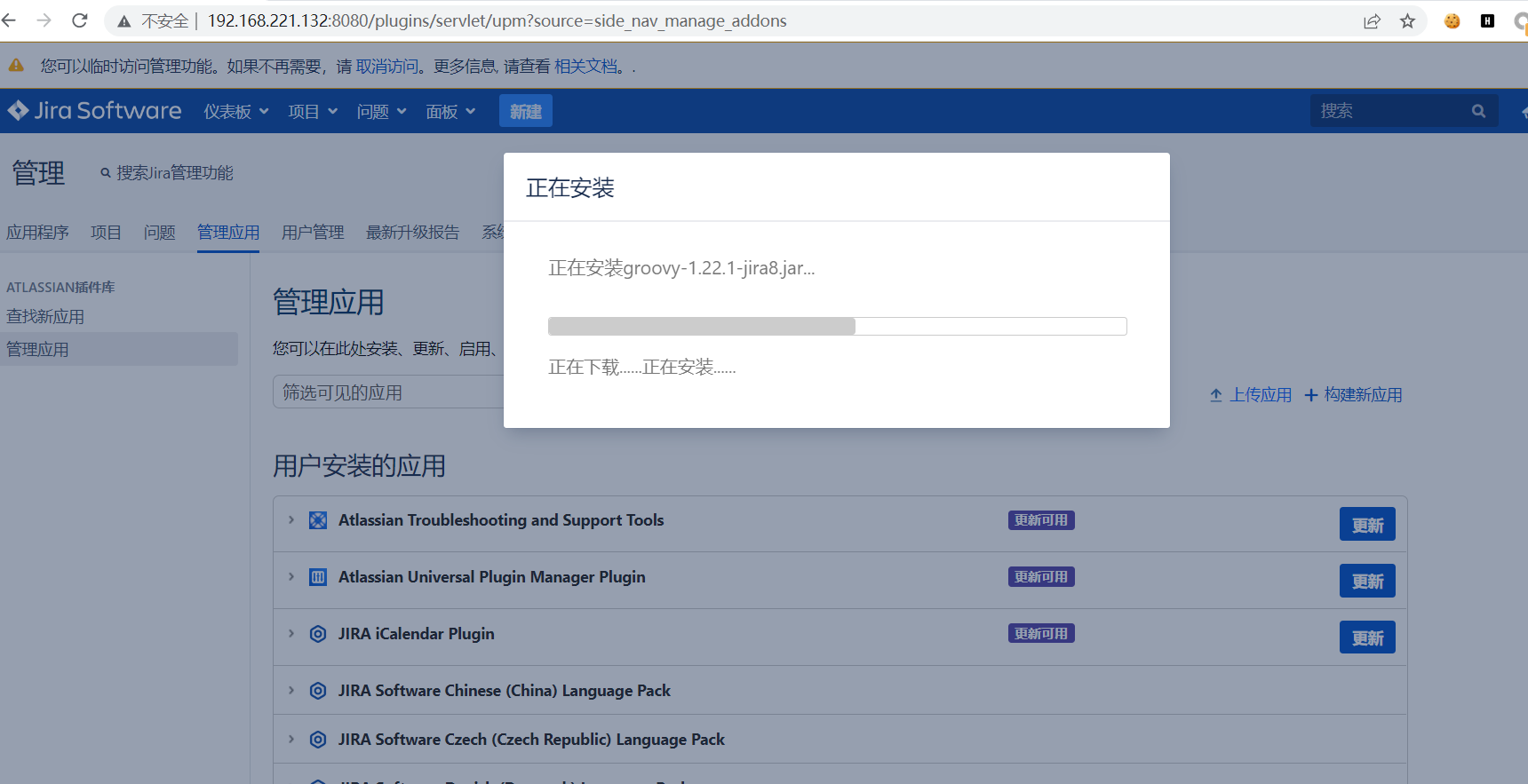Open the 项目 dropdown in the top navigation
This screenshot has width=1528, height=784.
click(x=313, y=111)
